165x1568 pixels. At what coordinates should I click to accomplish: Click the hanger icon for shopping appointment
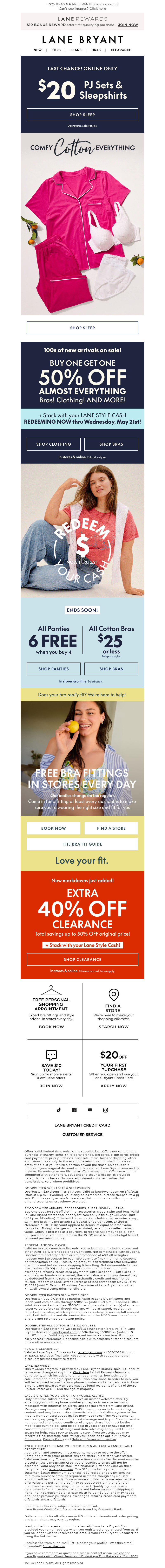point(51,990)
